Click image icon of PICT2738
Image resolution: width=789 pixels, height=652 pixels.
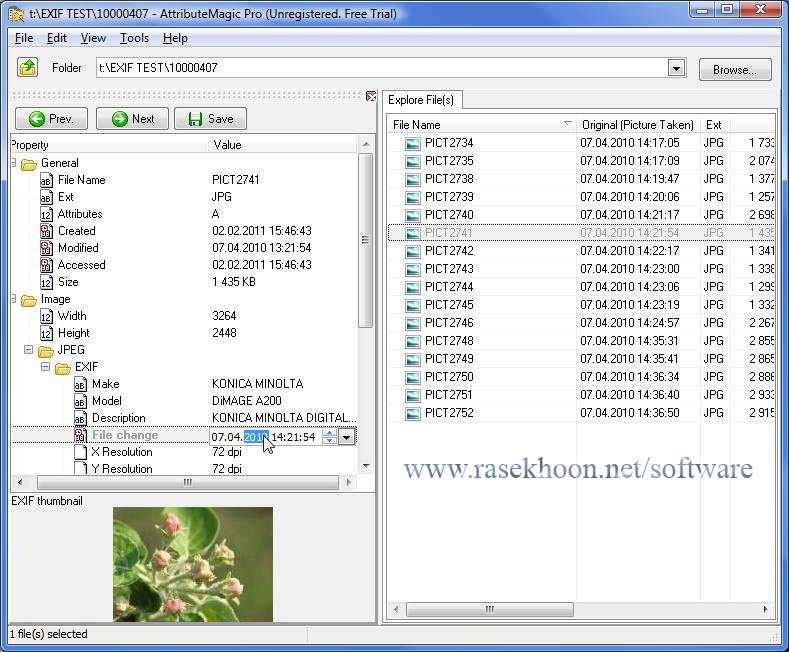click(413, 180)
